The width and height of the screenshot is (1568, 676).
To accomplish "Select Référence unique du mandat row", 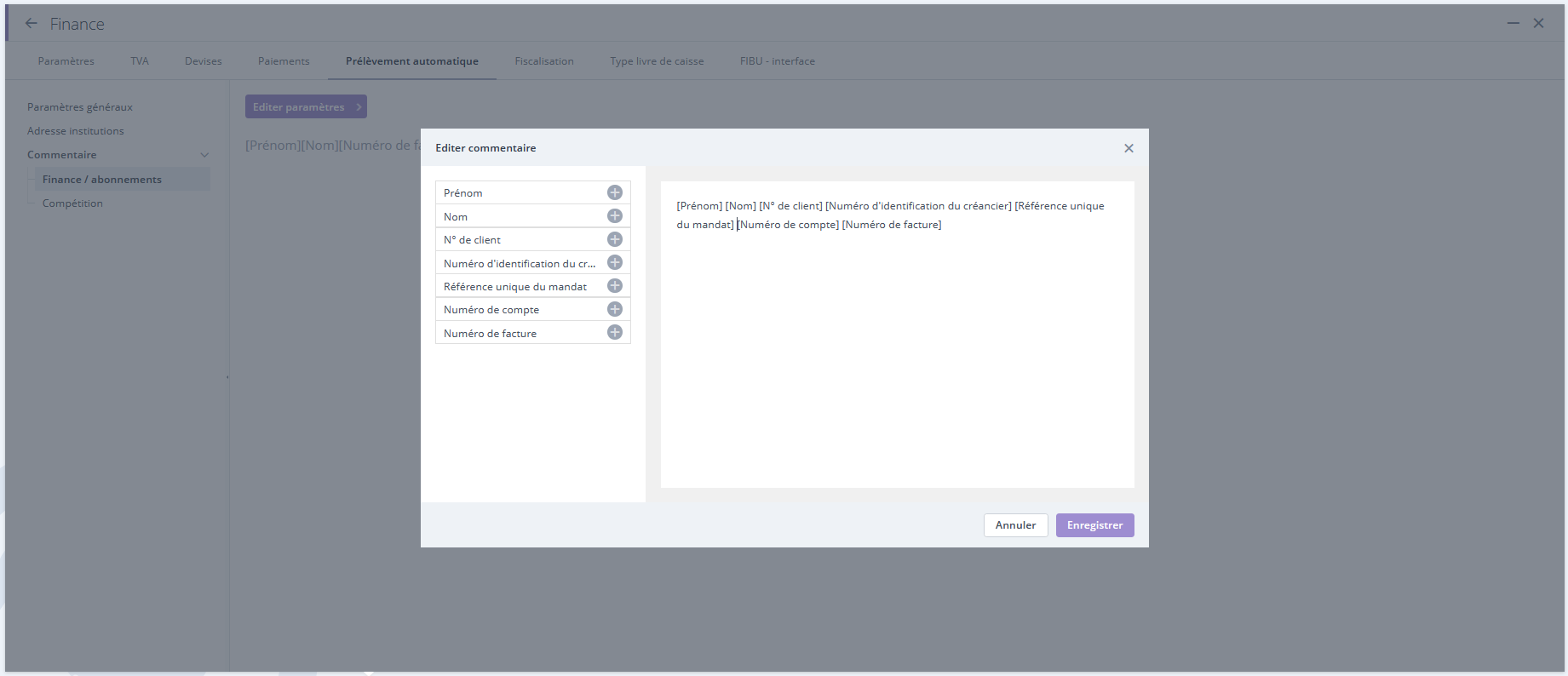I will pos(532,286).
